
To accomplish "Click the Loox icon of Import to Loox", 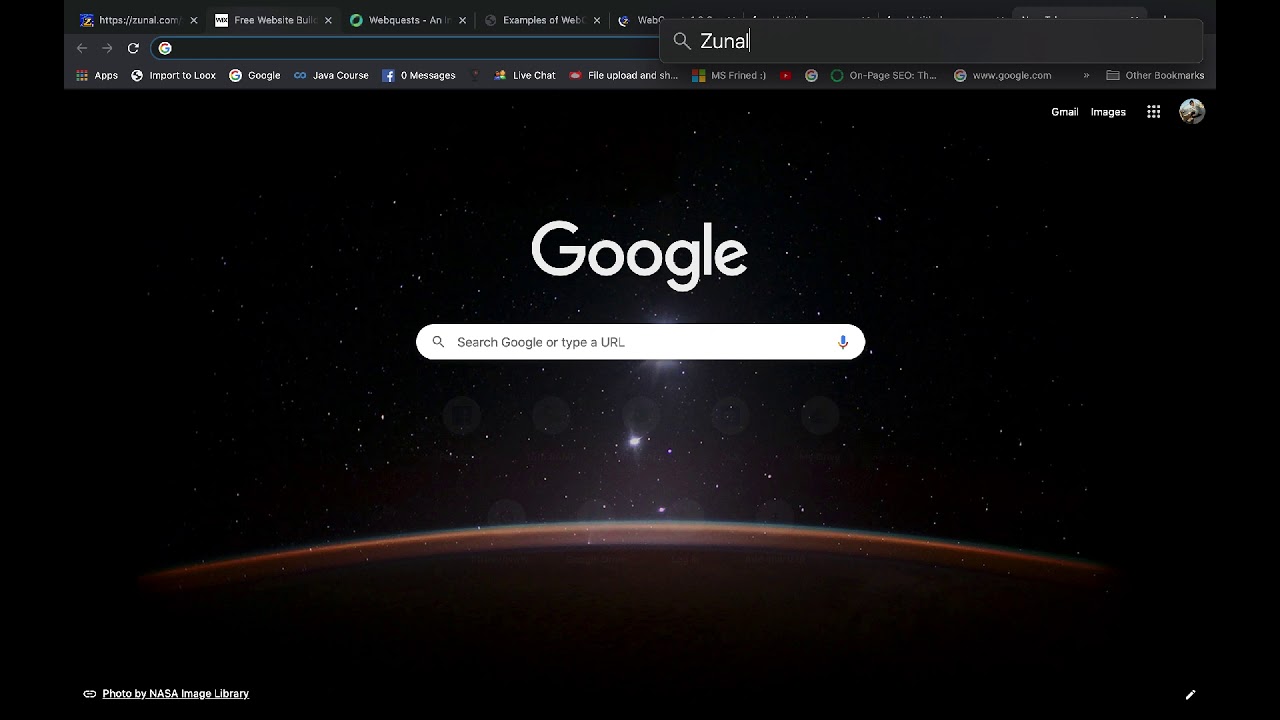I will pos(137,75).
